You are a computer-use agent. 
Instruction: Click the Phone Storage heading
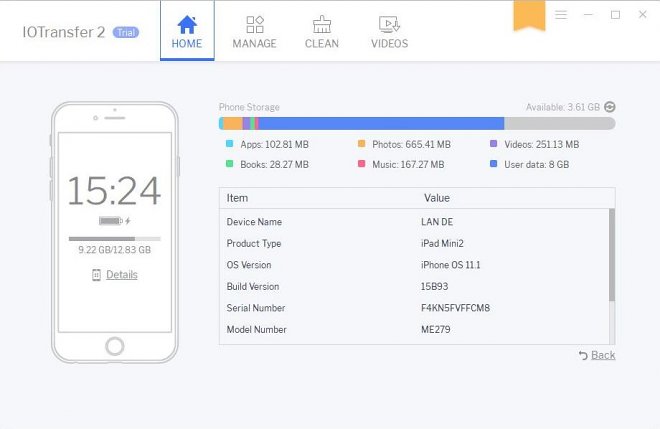coord(249,107)
